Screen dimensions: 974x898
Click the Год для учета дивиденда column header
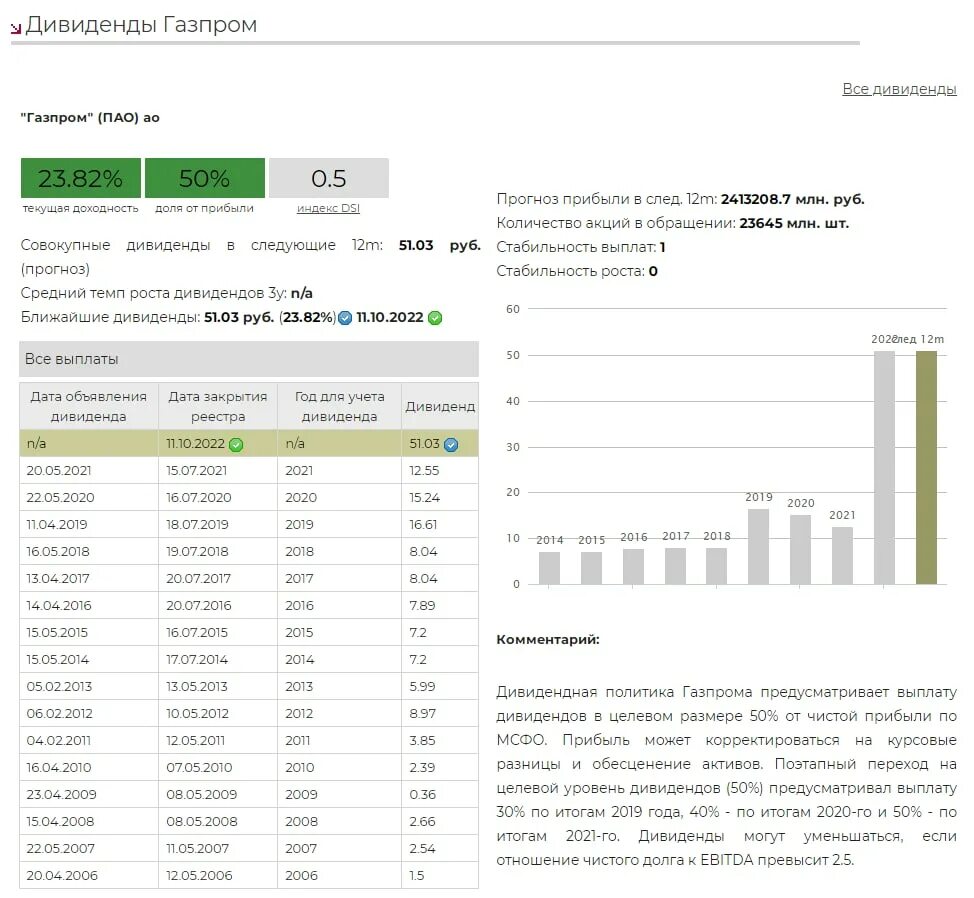tap(339, 406)
